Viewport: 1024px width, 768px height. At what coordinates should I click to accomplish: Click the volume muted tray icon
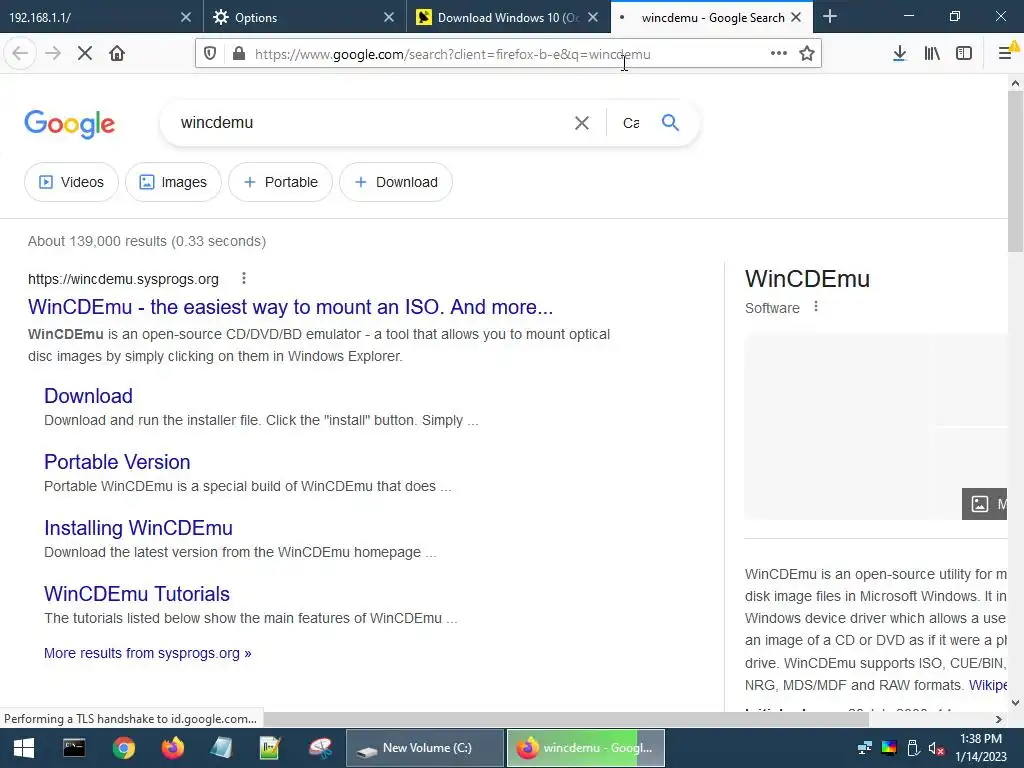click(936, 748)
